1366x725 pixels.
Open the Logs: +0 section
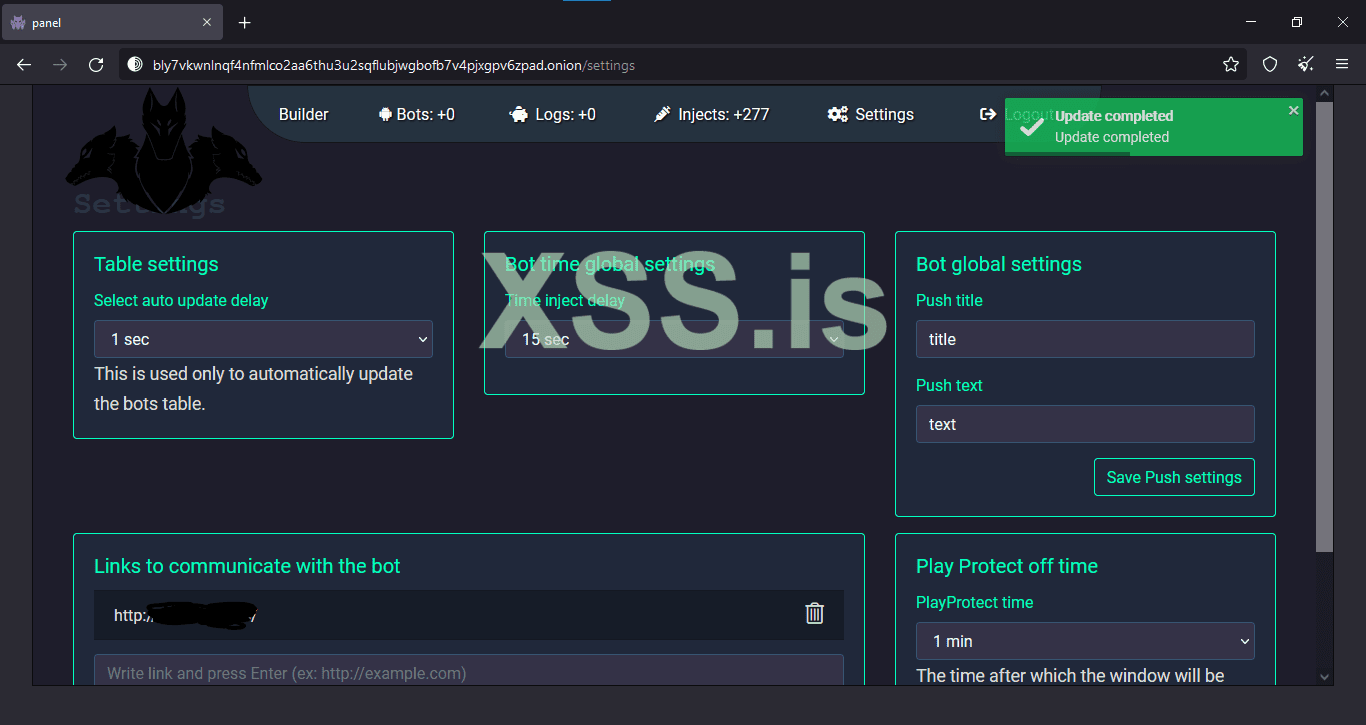point(552,114)
